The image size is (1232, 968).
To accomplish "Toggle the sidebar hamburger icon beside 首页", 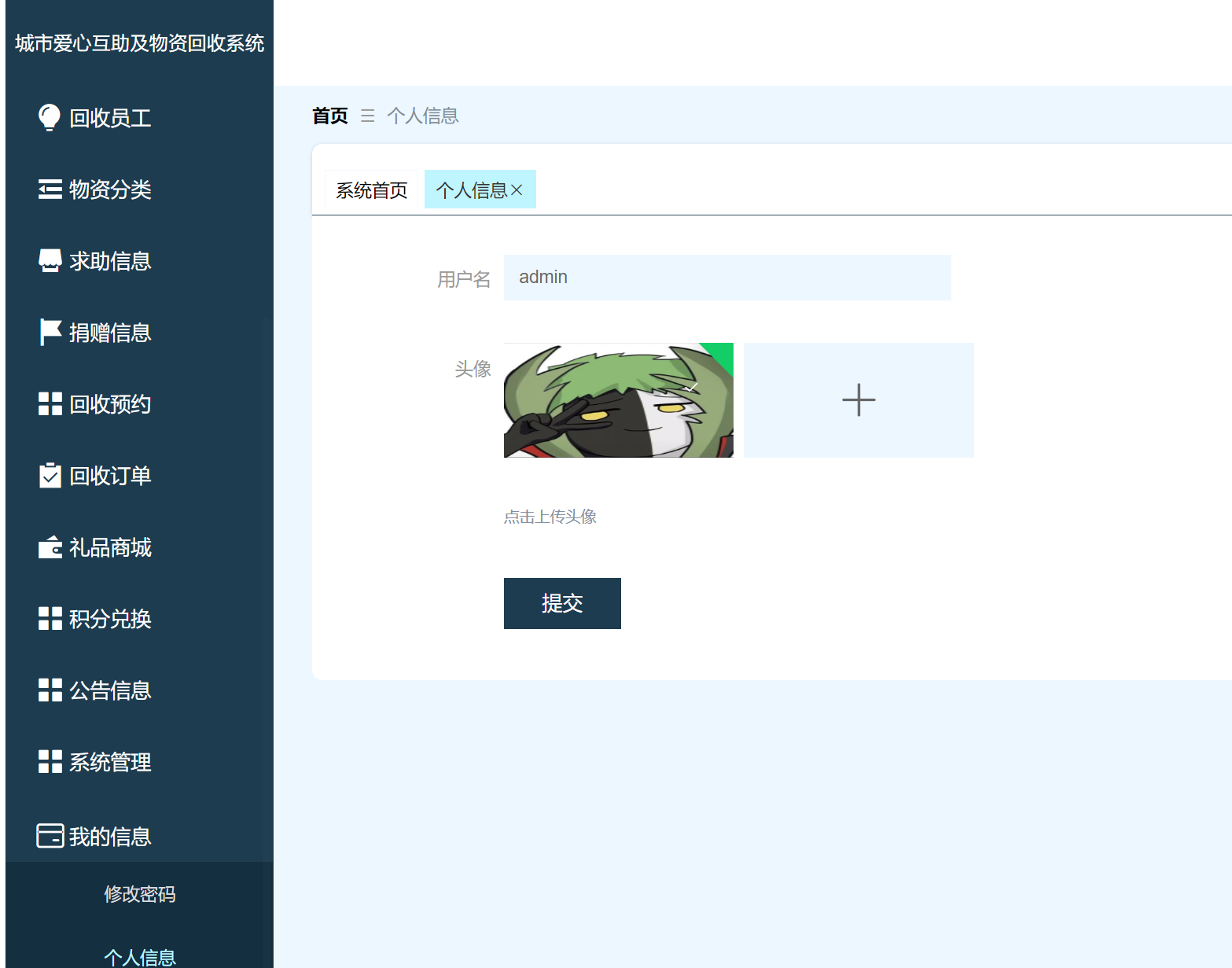I will (x=367, y=116).
